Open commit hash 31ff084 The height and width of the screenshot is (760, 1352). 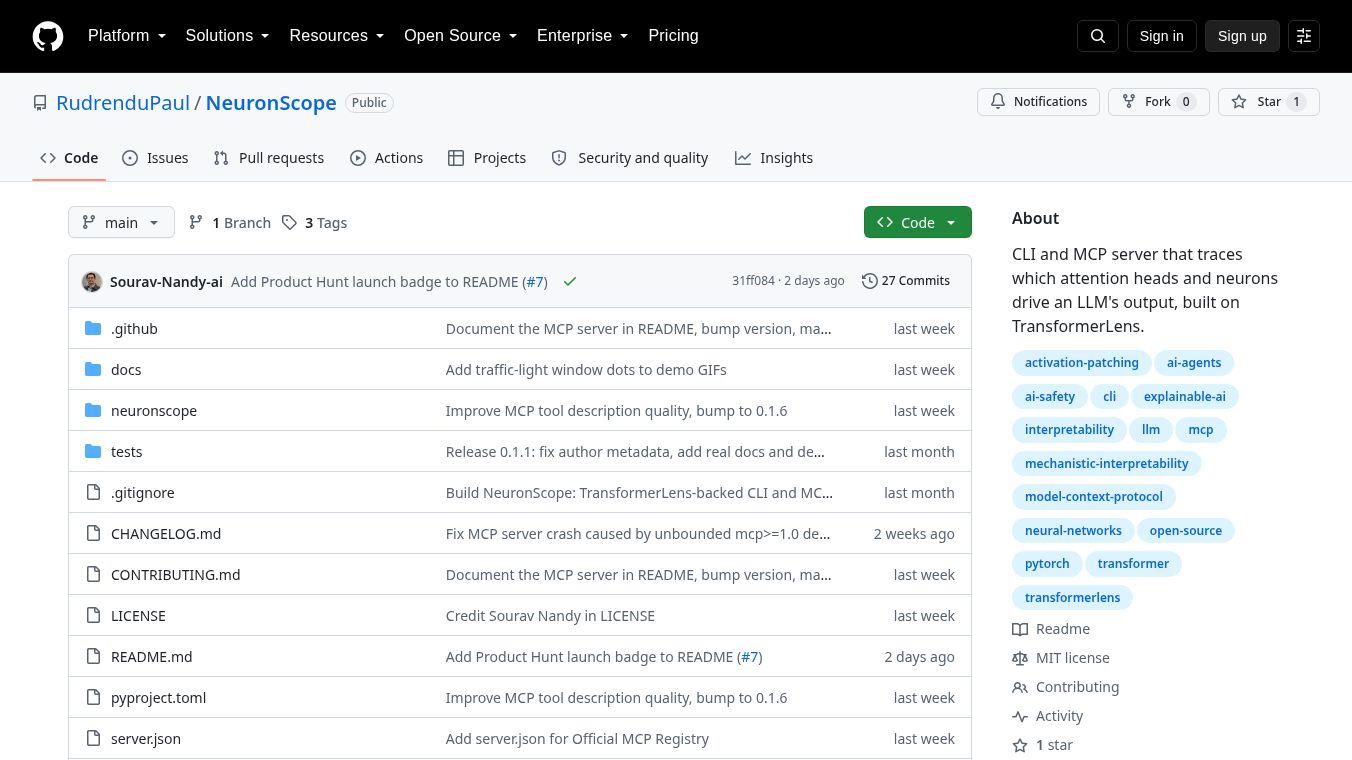pyautogui.click(x=753, y=281)
